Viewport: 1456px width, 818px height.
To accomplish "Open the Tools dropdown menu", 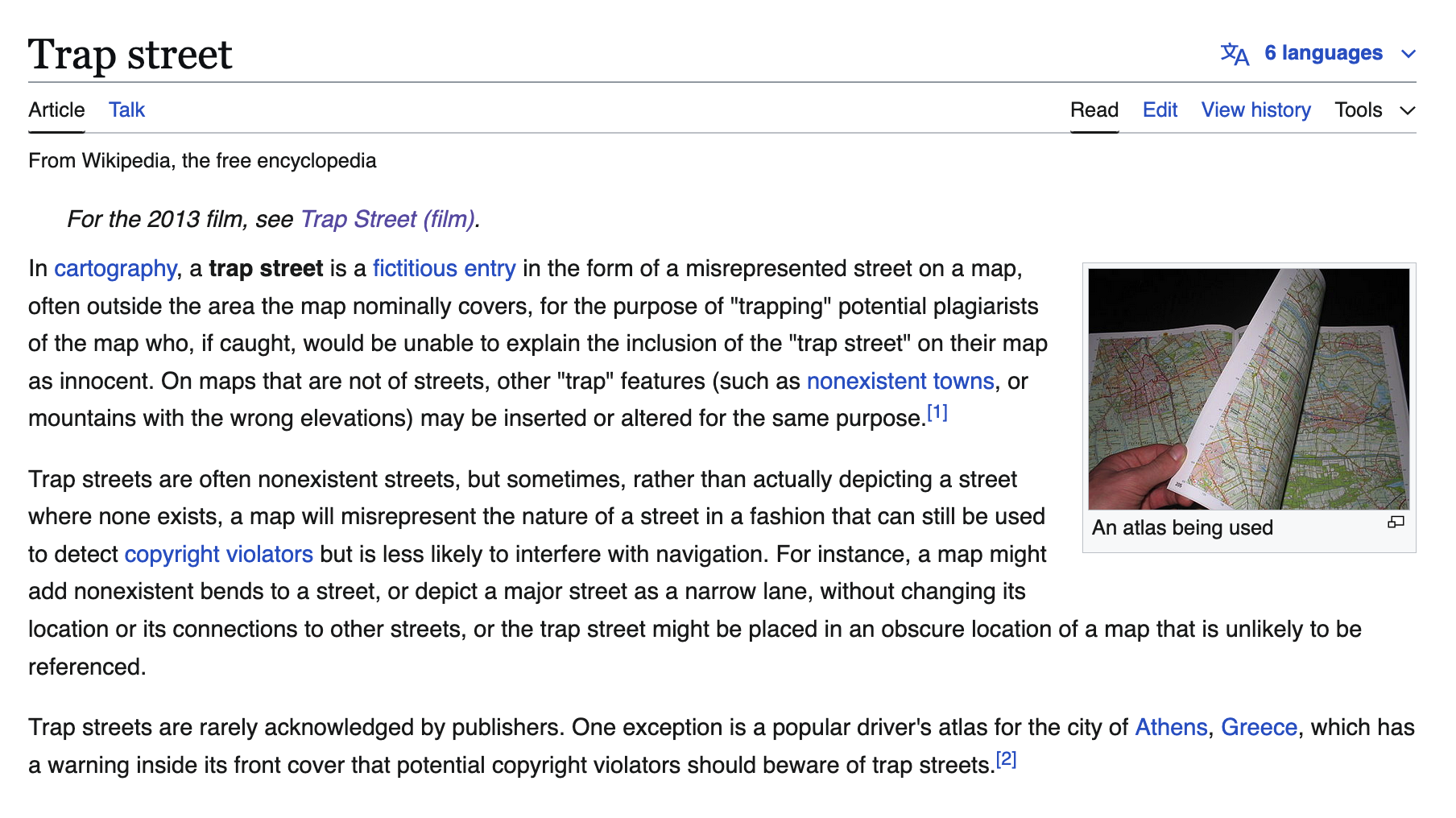I will click(1374, 110).
